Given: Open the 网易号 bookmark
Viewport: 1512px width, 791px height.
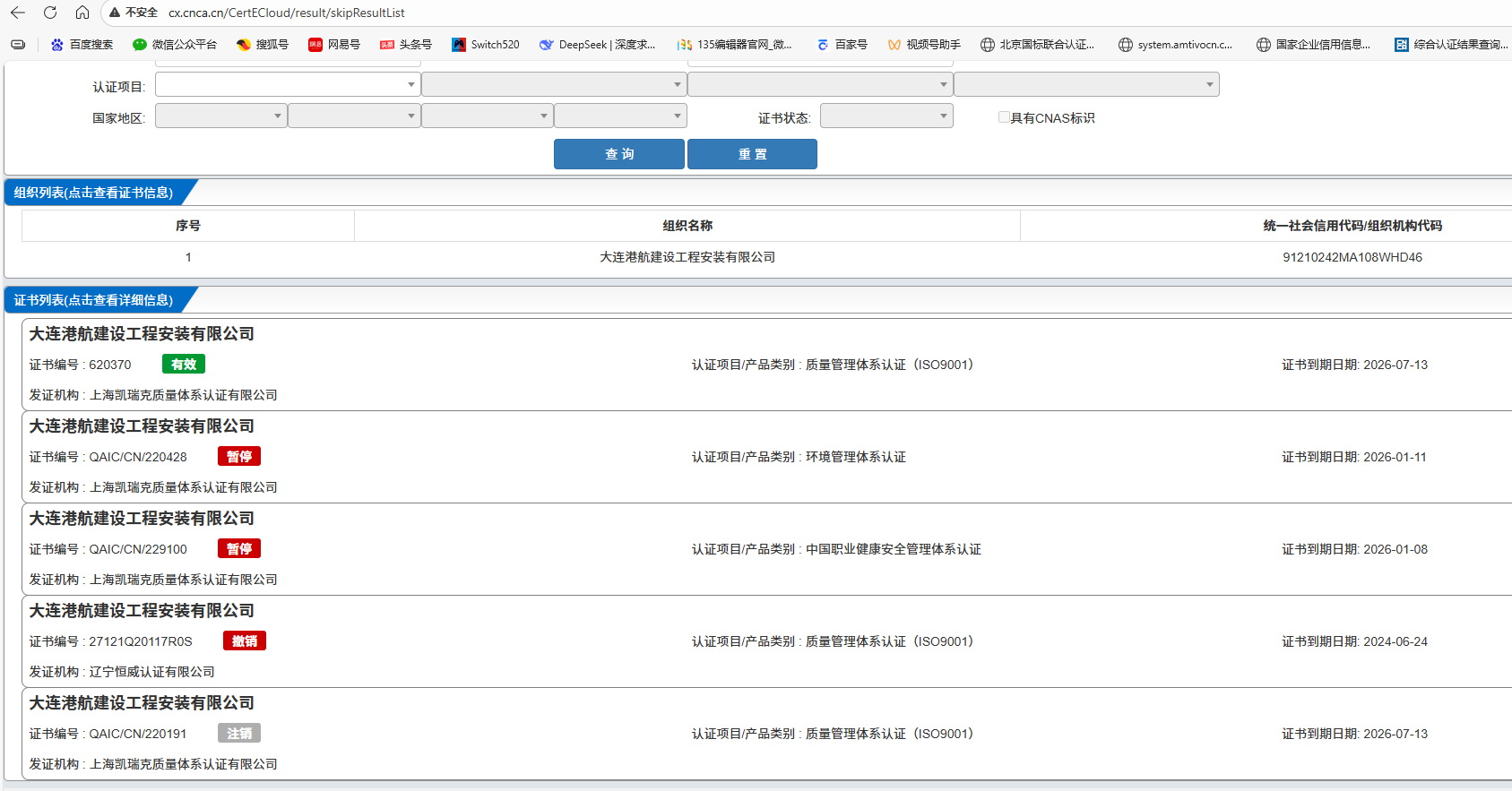Looking at the screenshot, I should pos(333,45).
